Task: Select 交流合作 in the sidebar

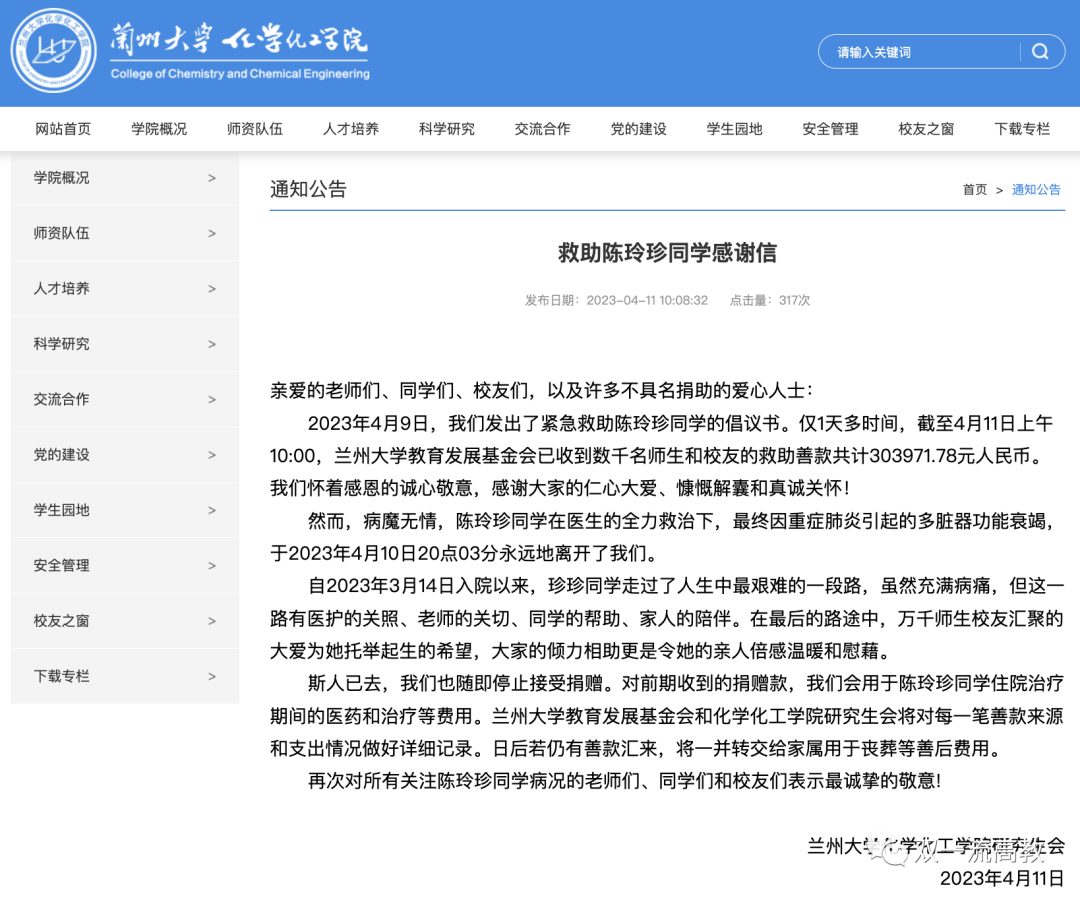Action: click(x=125, y=399)
